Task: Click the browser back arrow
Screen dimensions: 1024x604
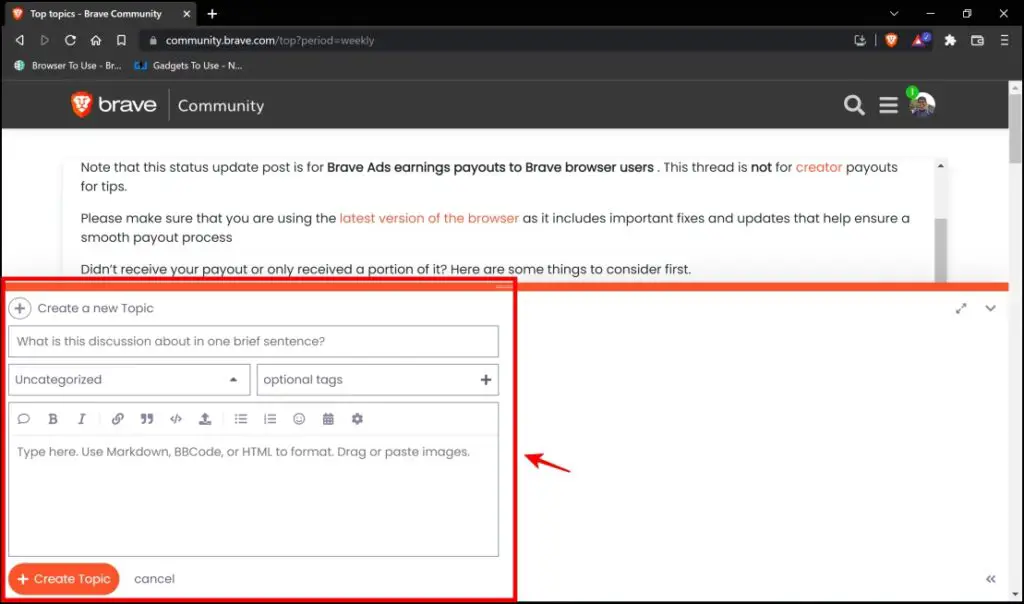Action: tap(20, 40)
